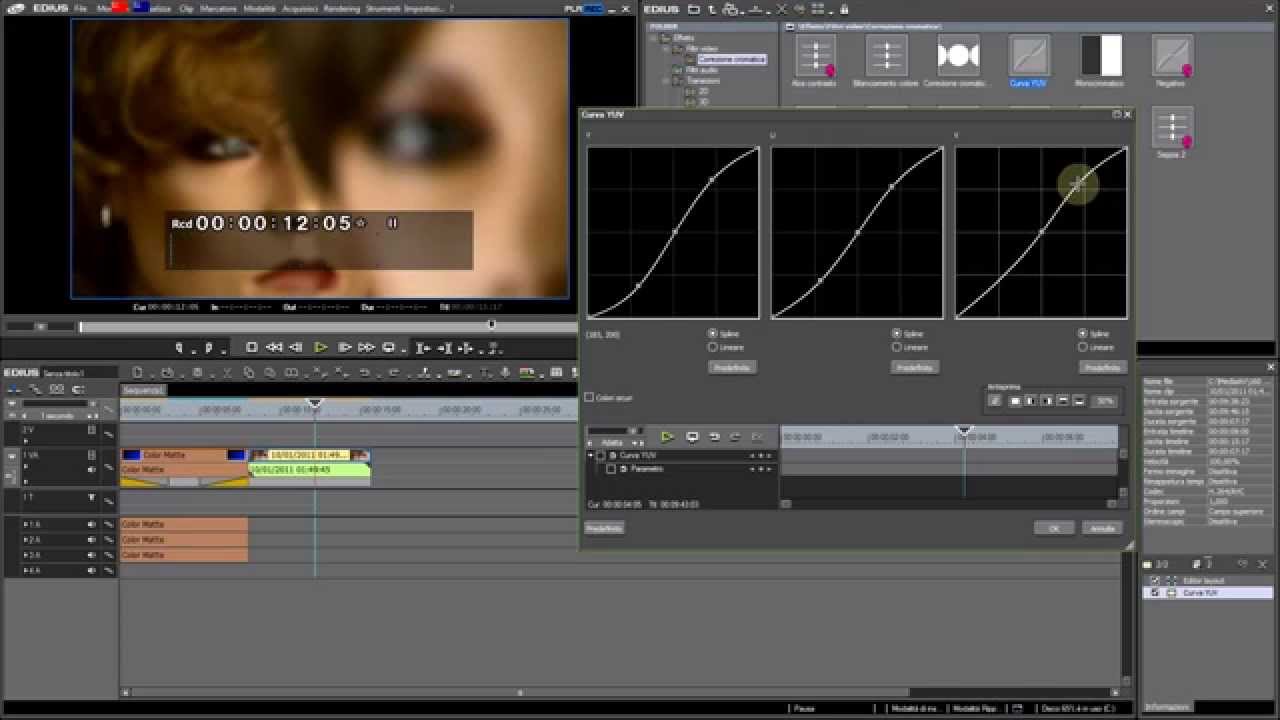
Task: Select the Negativo effect thumbnail
Action: 1171,56
